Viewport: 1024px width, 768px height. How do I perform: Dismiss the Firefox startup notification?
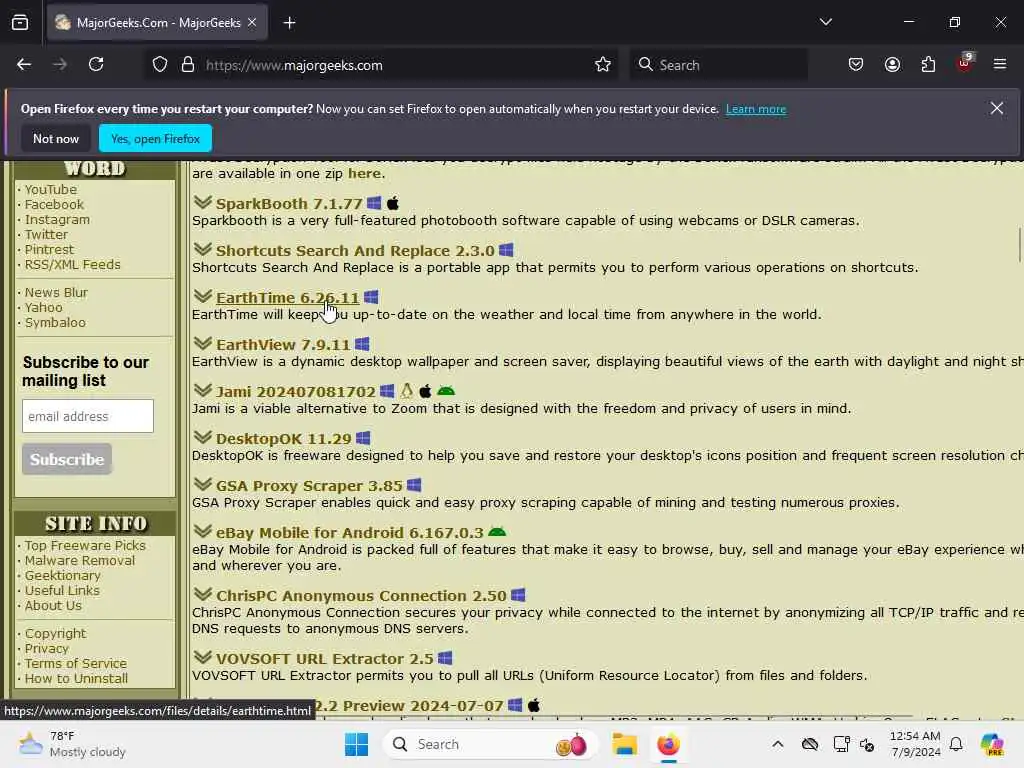997,108
